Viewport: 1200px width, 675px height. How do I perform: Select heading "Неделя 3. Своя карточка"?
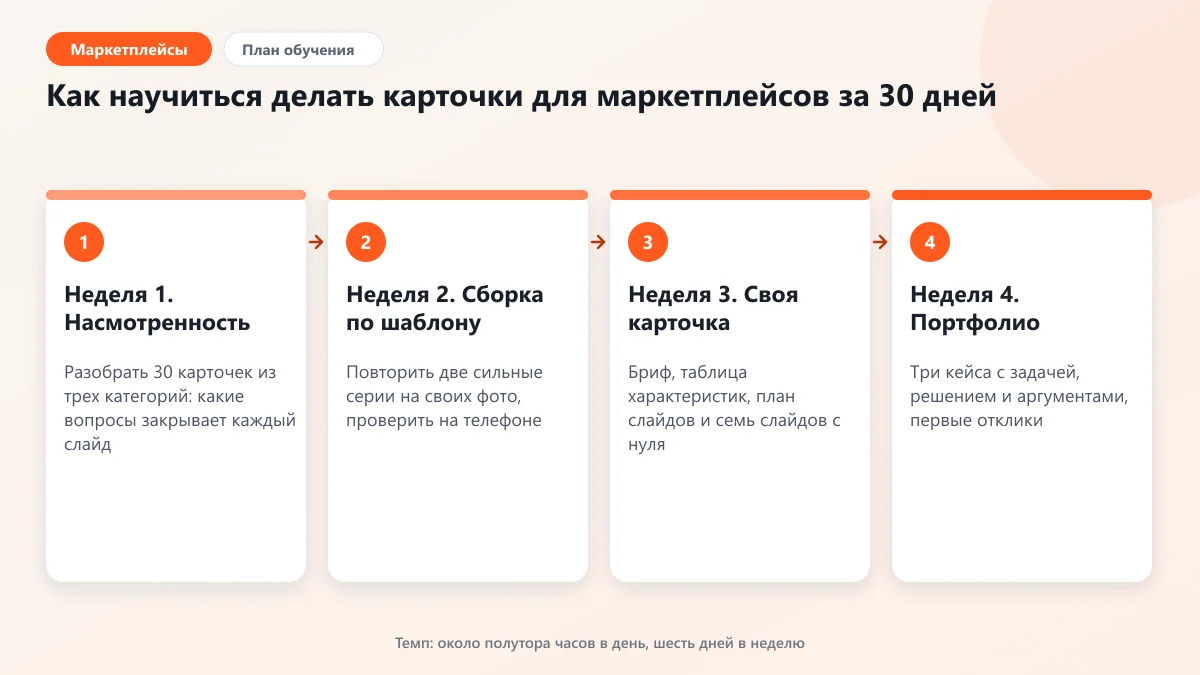point(713,309)
